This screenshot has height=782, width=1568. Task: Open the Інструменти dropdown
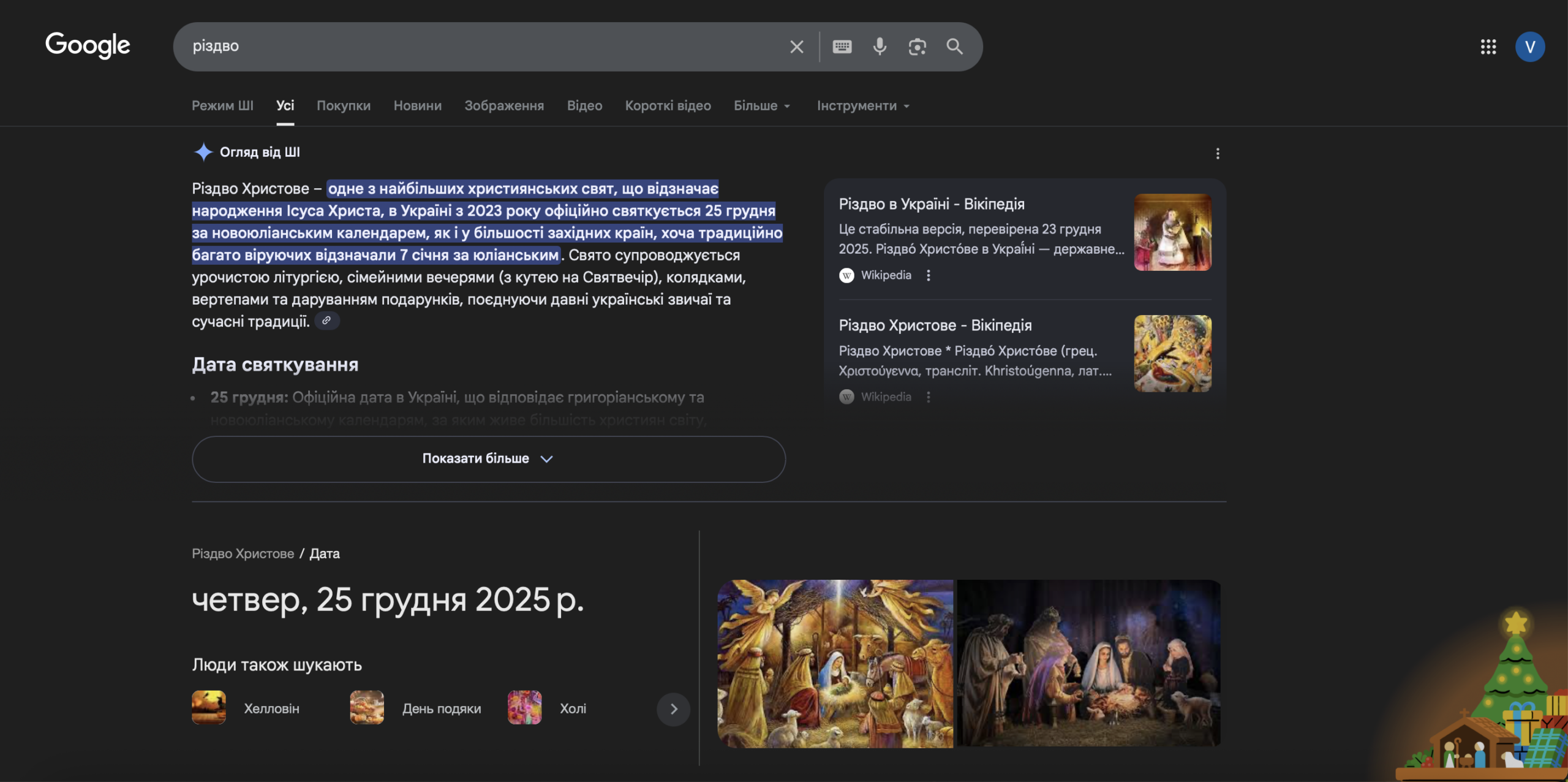pyautogui.click(x=862, y=105)
